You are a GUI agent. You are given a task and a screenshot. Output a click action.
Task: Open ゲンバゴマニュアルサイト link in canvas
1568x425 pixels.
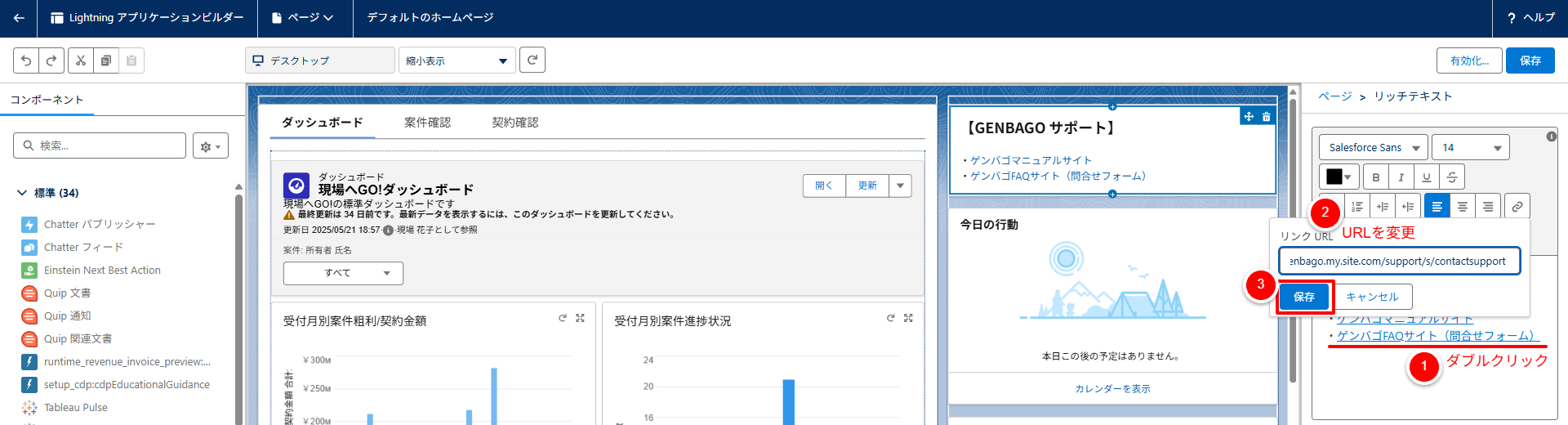pyautogui.click(x=1031, y=160)
